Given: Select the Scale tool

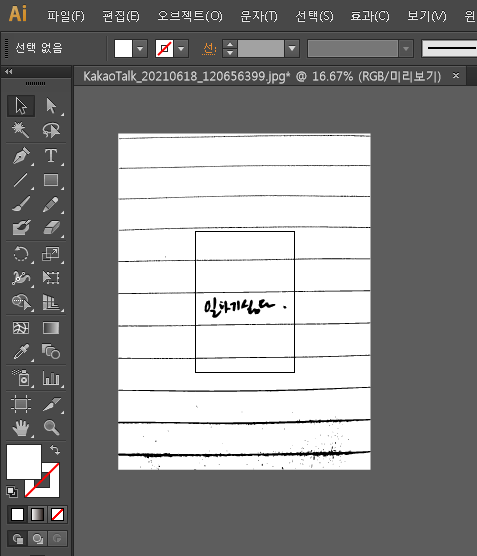Looking at the screenshot, I should (x=51, y=254).
